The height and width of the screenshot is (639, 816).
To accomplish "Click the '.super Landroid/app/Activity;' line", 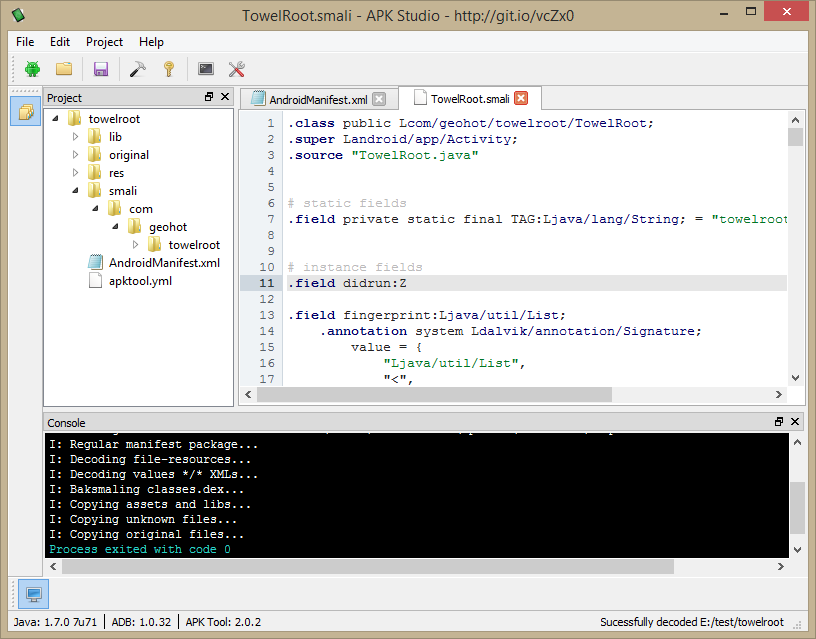I will (403, 139).
